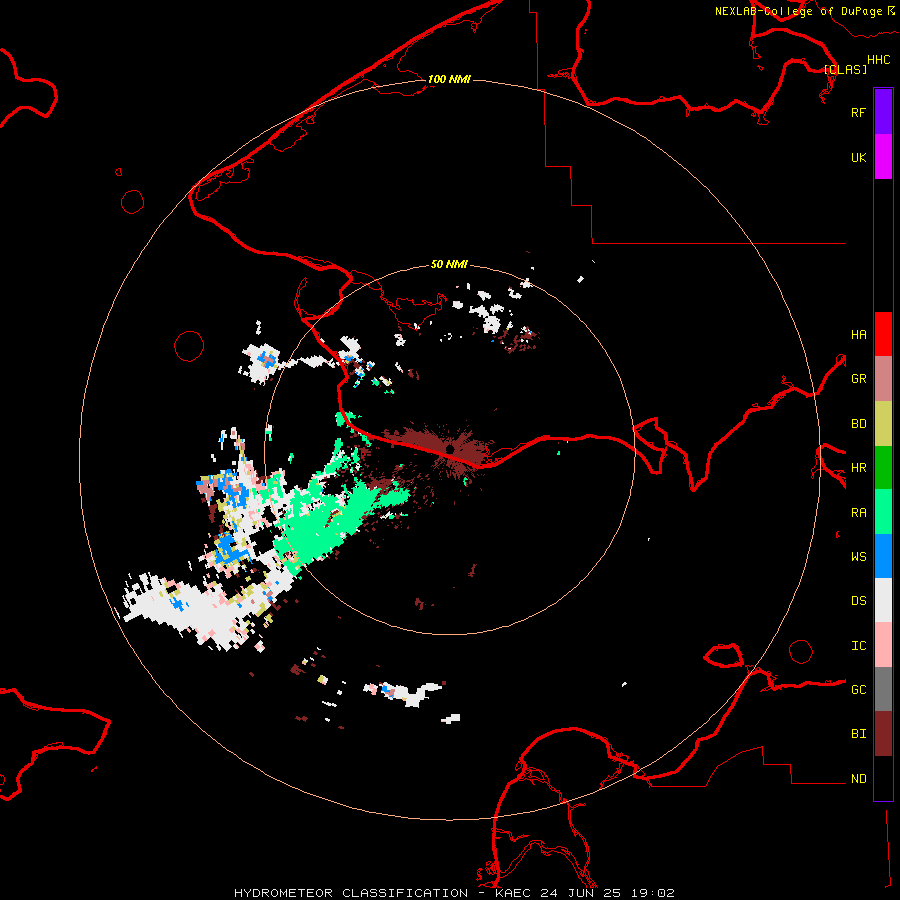Click the RF legend label
900x900 pixels.
tap(858, 112)
